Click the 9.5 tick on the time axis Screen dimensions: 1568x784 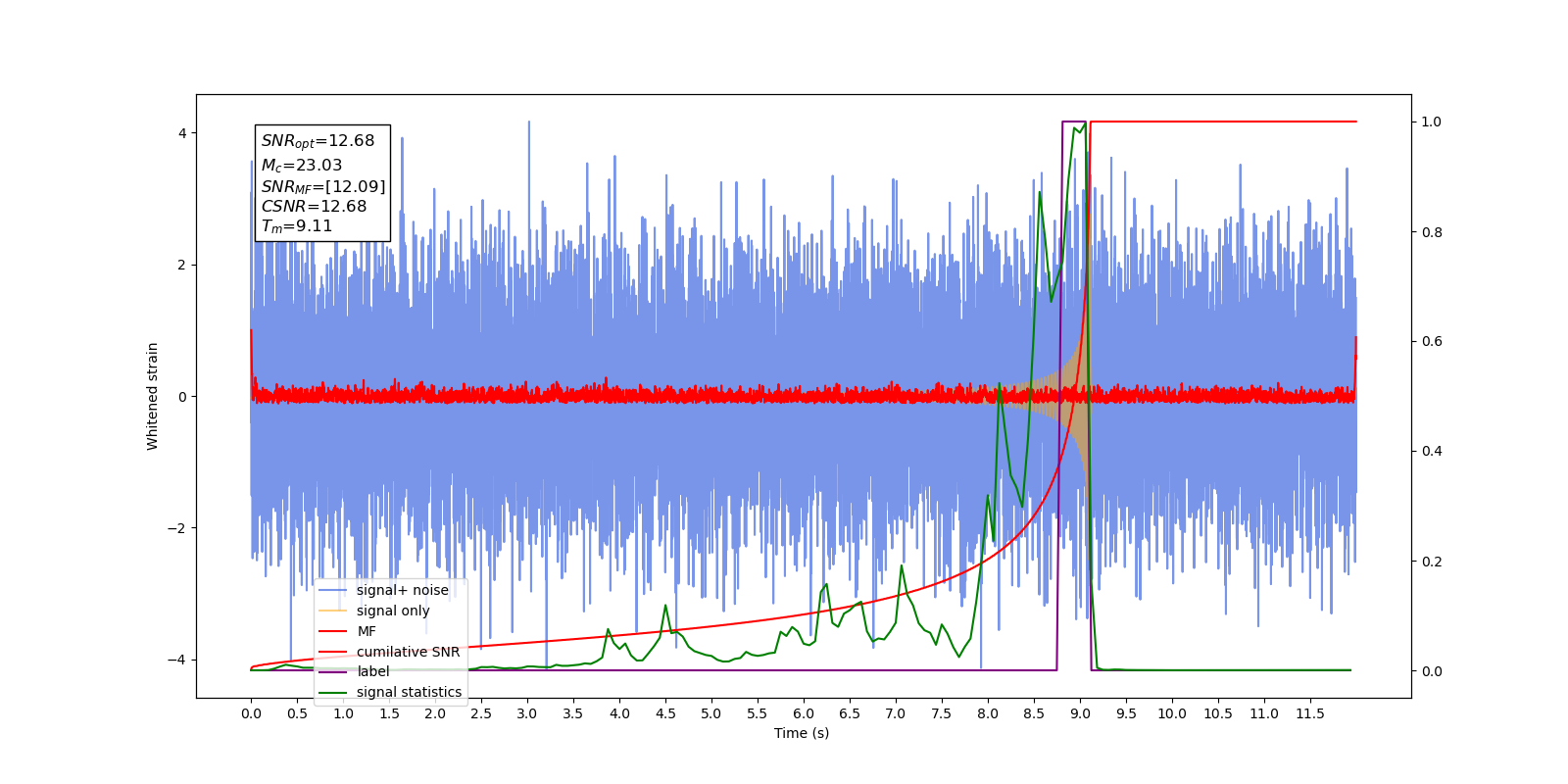click(1126, 713)
